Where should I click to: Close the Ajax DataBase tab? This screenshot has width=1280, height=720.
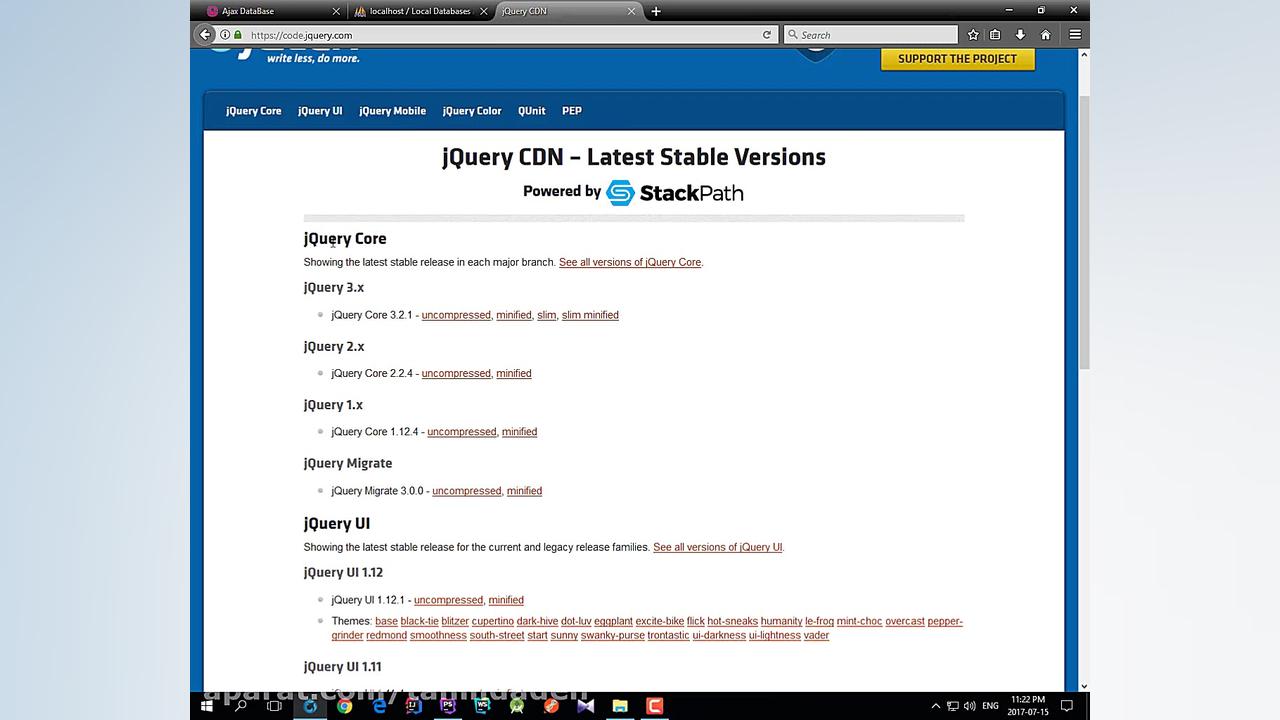336,11
